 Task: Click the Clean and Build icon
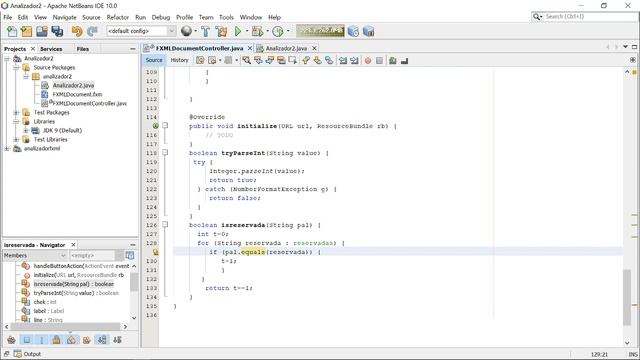[221, 31]
